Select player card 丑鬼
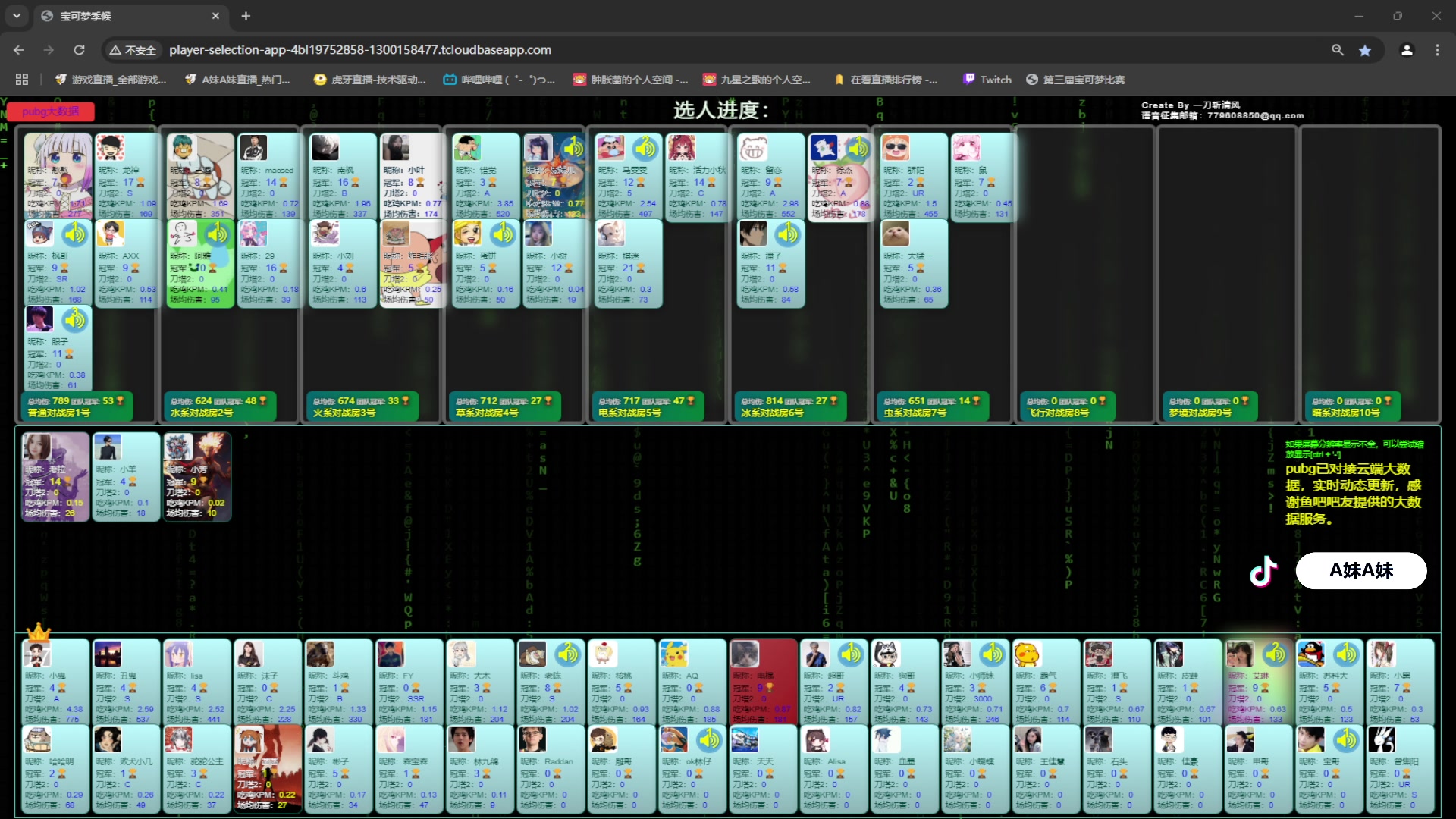 (x=126, y=680)
